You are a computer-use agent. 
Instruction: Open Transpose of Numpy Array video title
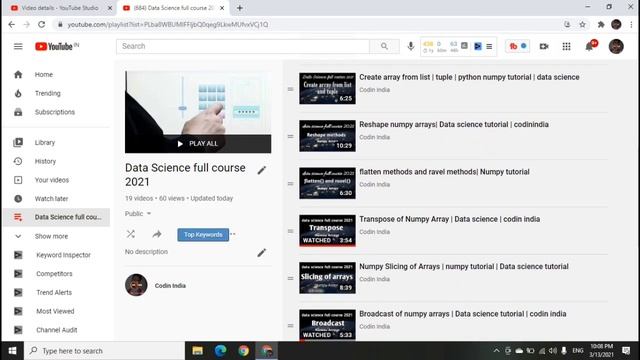(449, 219)
